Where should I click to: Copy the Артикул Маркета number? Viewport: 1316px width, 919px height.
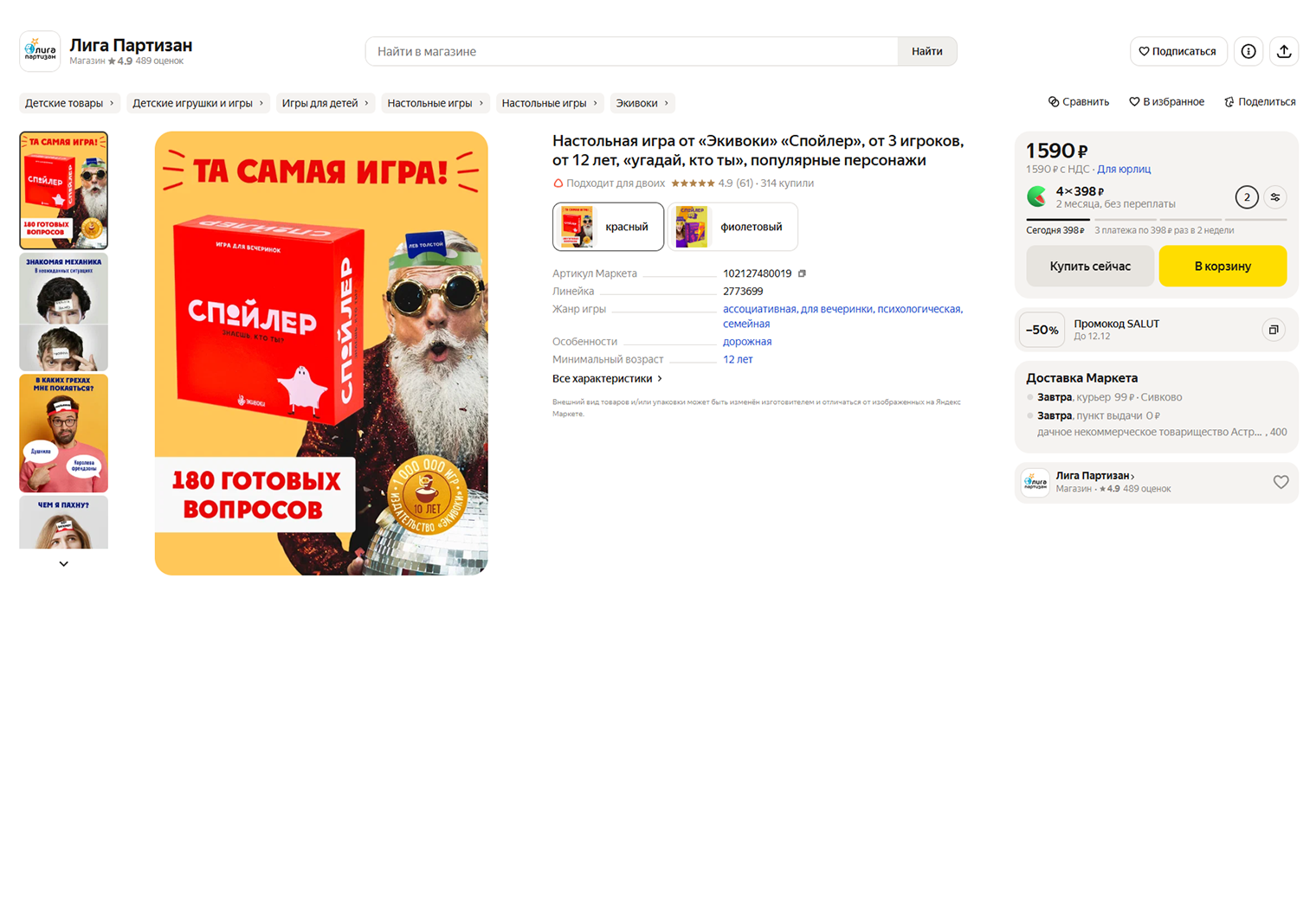click(x=802, y=273)
